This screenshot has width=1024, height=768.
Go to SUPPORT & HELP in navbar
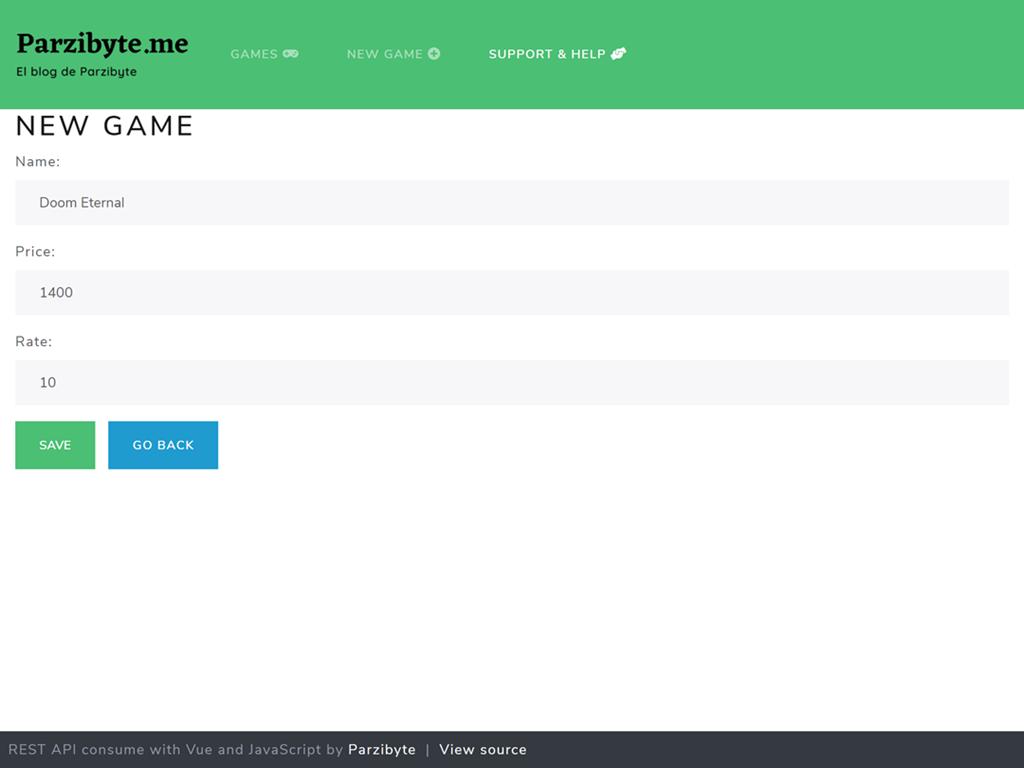(x=547, y=54)
